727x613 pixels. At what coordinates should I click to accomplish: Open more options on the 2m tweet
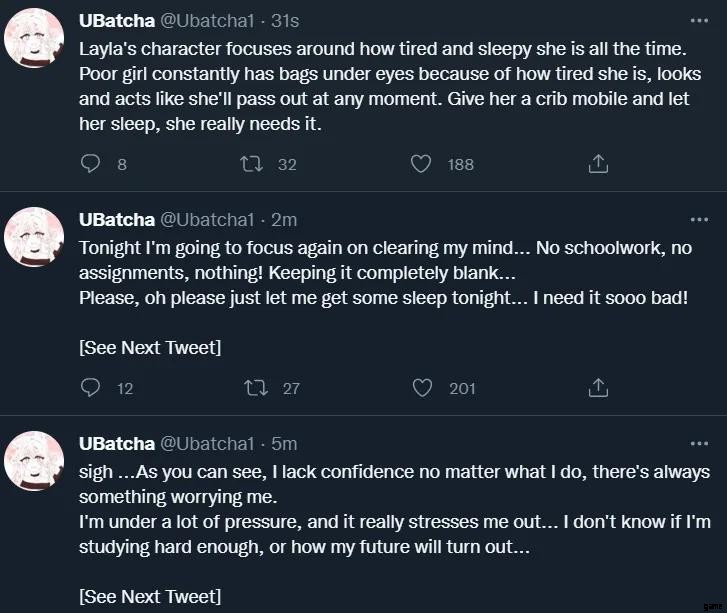[x=698, y=219]
